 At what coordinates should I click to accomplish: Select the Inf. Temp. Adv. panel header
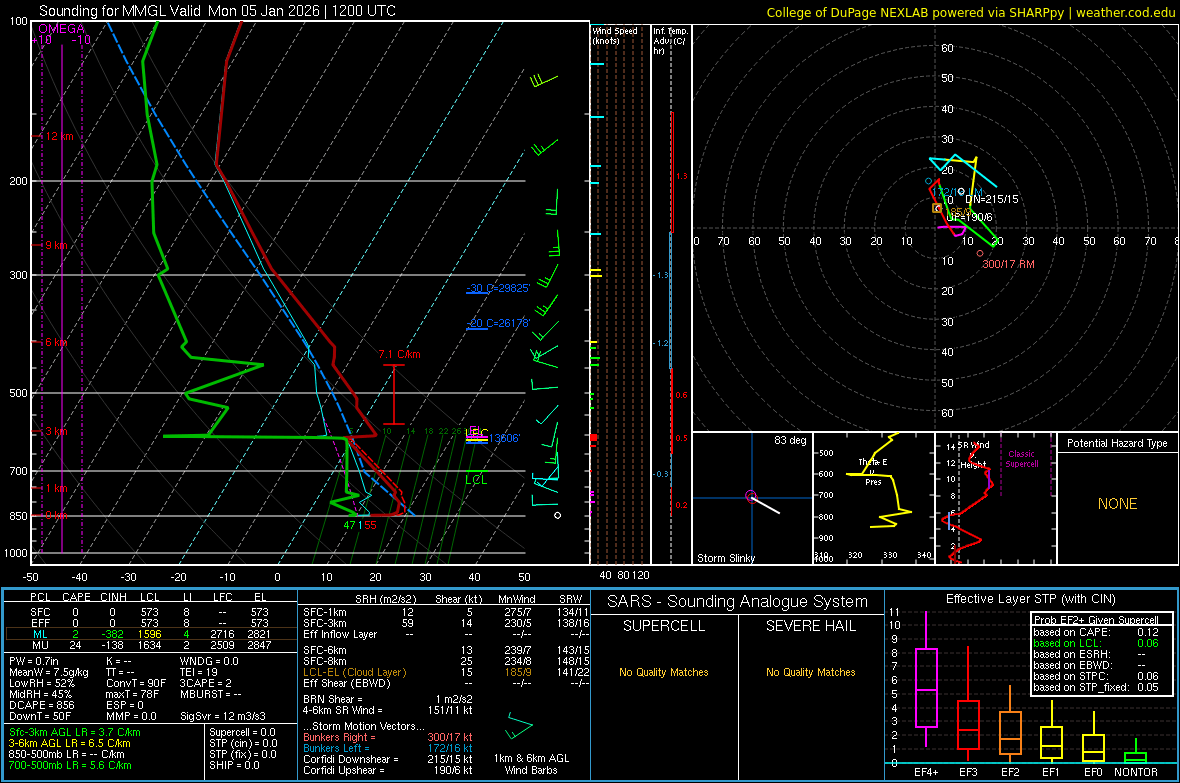[x=670, y=41]
